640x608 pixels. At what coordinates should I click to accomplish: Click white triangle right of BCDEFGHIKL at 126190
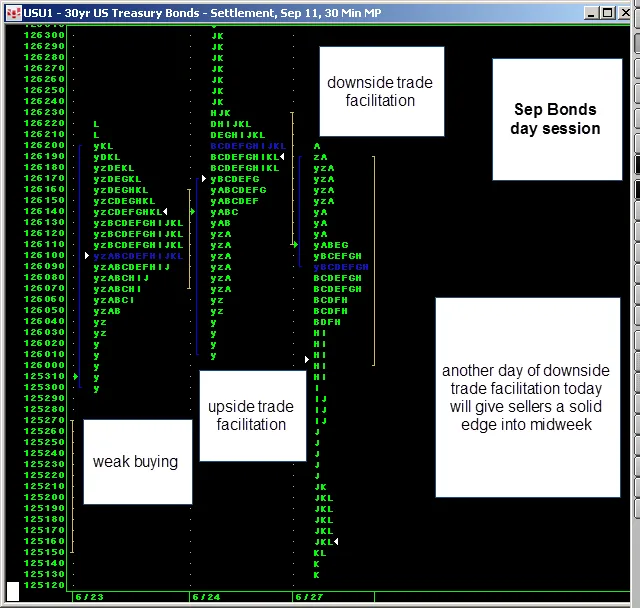[x=283, y=157]
